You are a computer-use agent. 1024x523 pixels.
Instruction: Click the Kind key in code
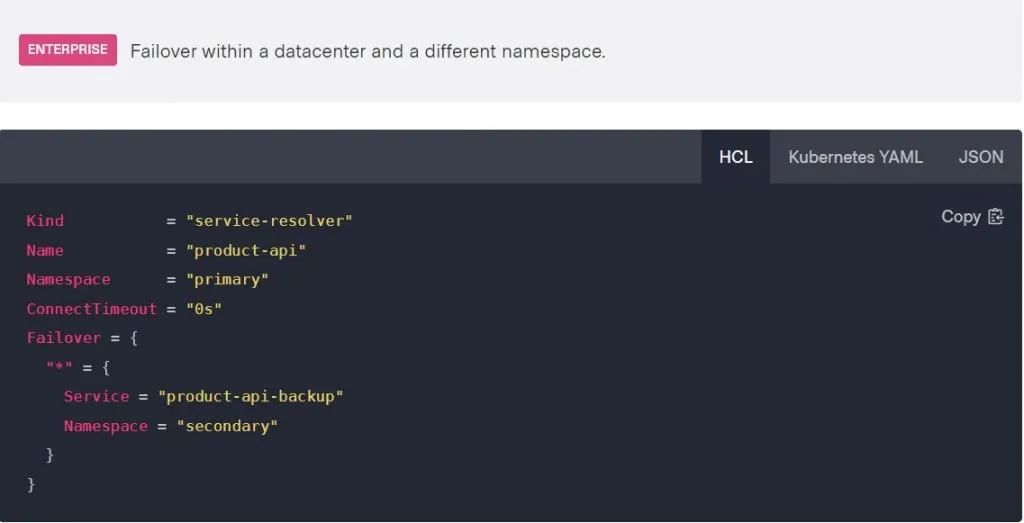point(45,221)
